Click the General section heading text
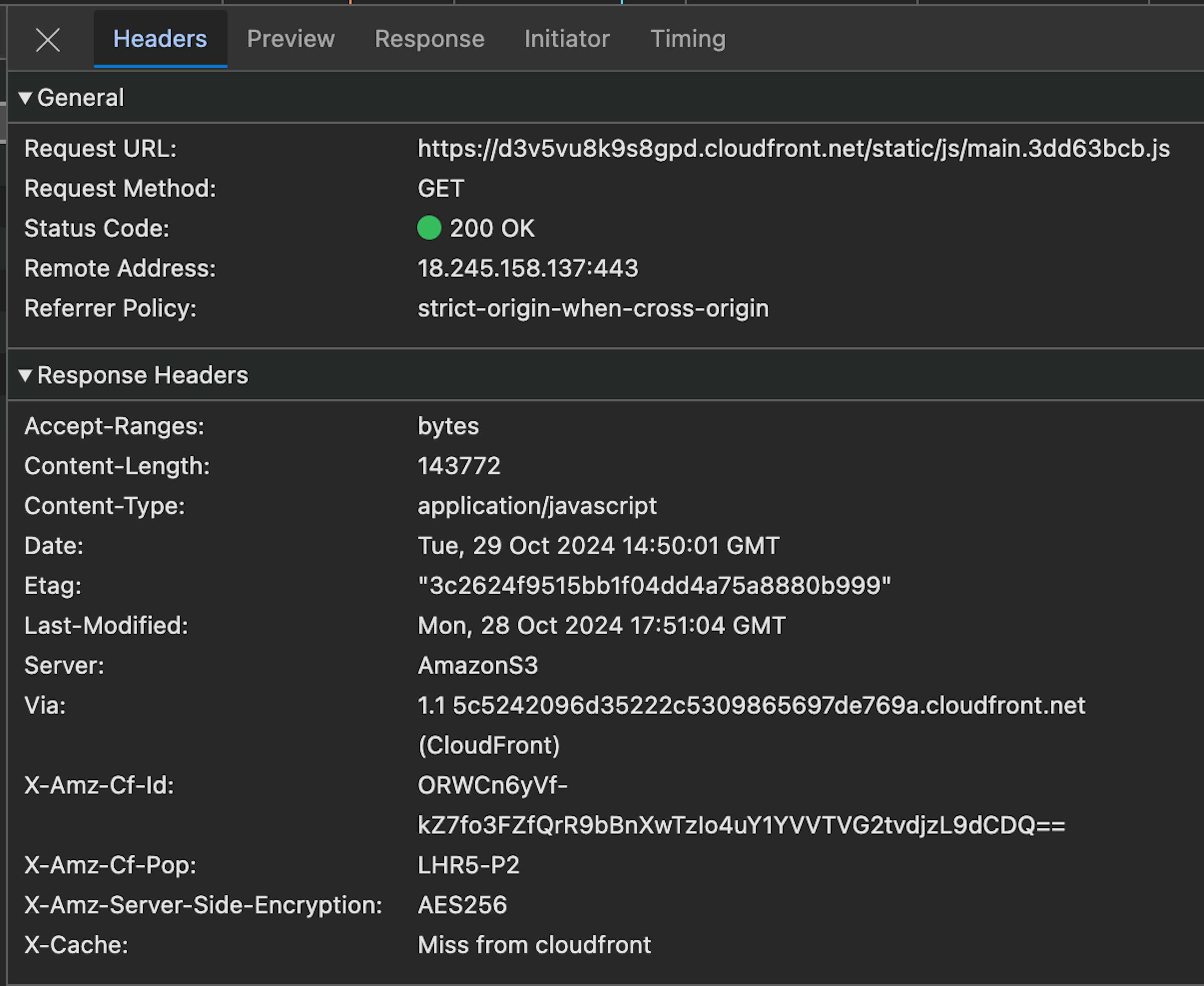 pyautogui.click(x=80, y=98)
